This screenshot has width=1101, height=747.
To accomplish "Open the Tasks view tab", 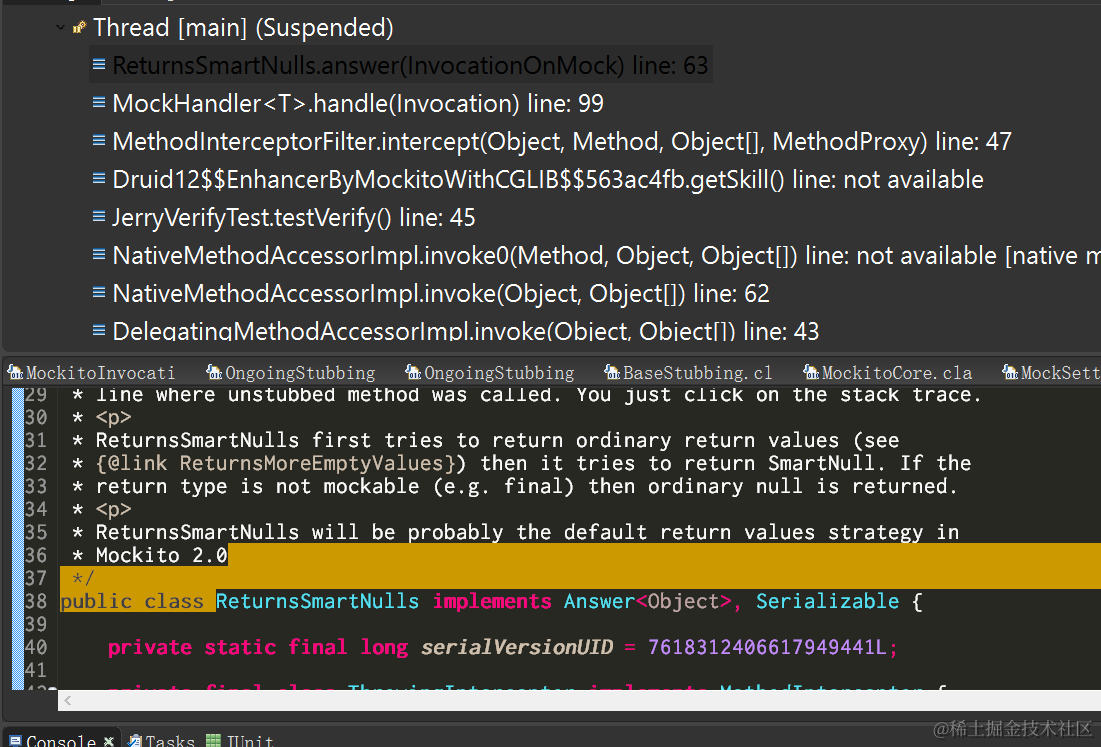I will 161,740.
